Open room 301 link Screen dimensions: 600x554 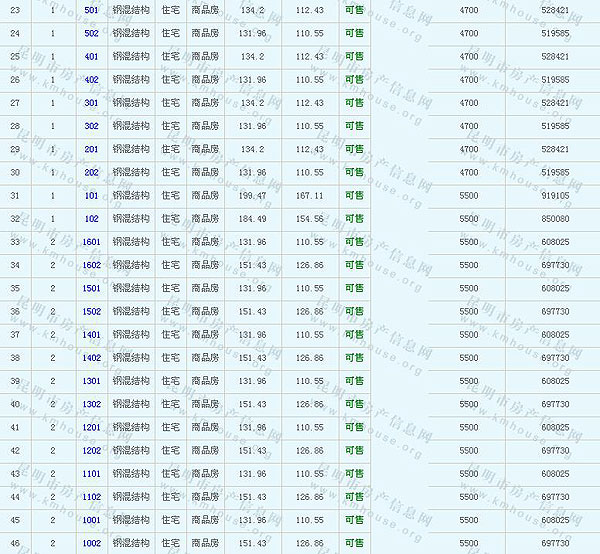pyautogui.click(x=91, y=103)
